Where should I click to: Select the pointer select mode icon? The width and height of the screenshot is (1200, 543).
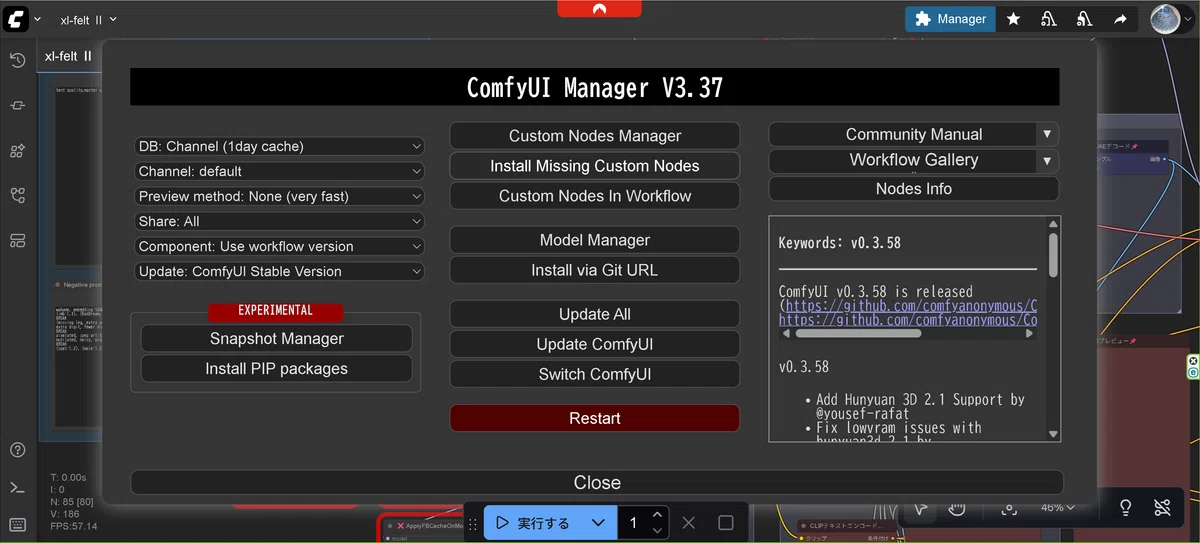920,508
